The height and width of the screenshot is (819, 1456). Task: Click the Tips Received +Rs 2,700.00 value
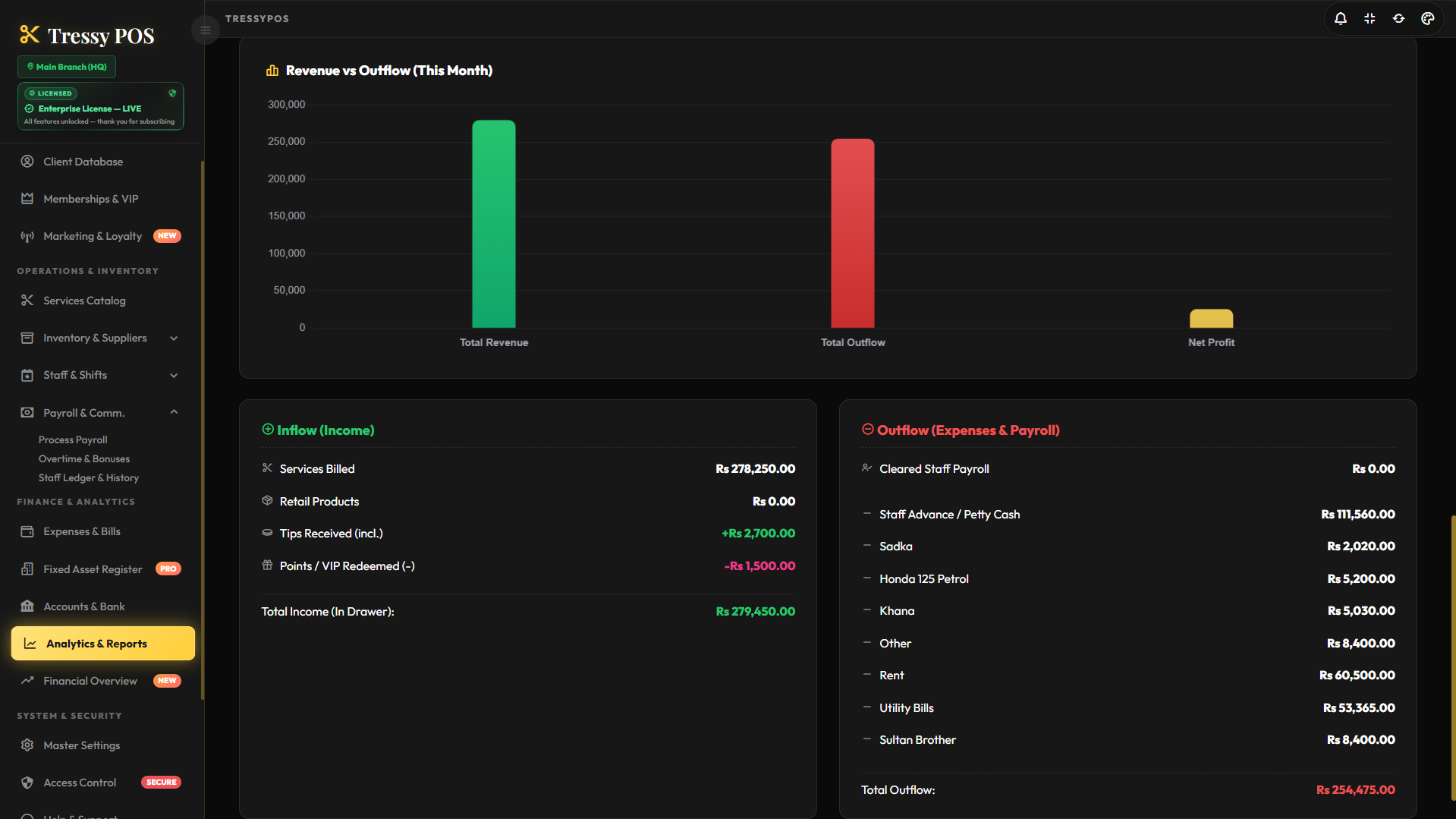pyautogui.click(x=758, y=534)
